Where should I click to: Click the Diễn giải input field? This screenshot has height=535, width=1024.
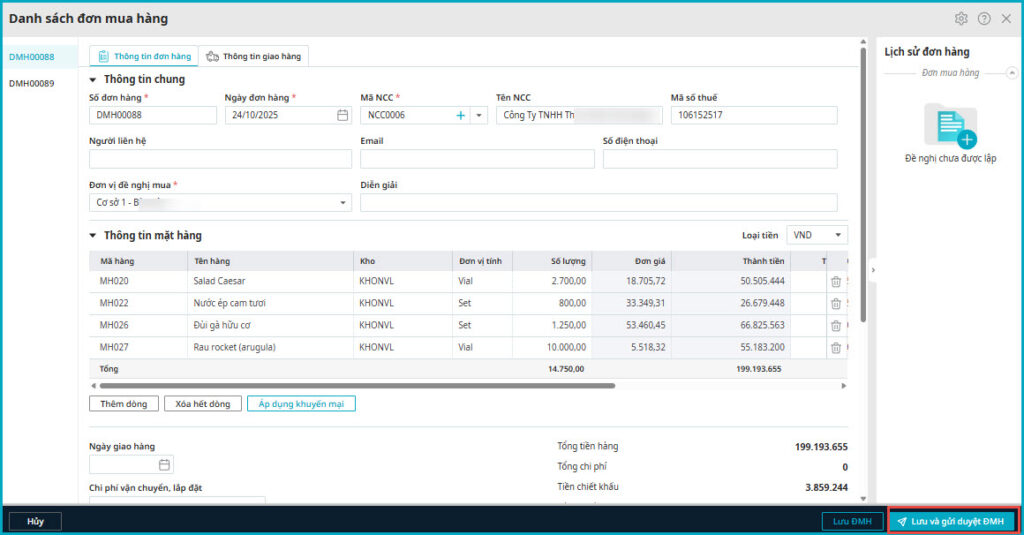click(598, 203)
